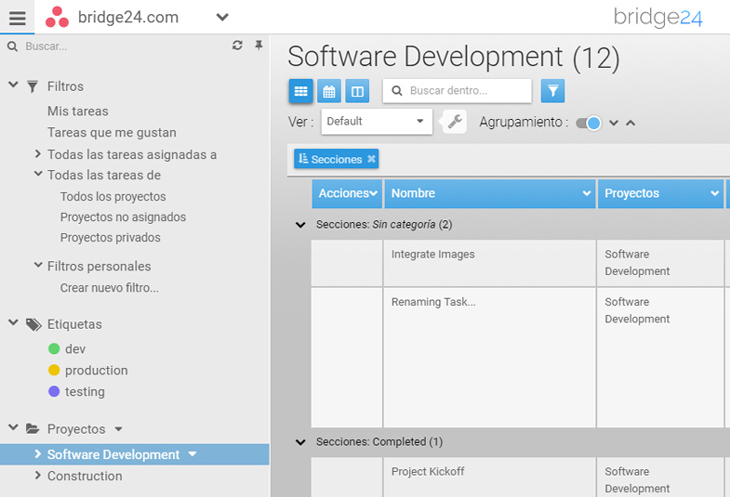730x497 pixels.
Task: Select the Construction project
Action: click(x=85, y=476)
